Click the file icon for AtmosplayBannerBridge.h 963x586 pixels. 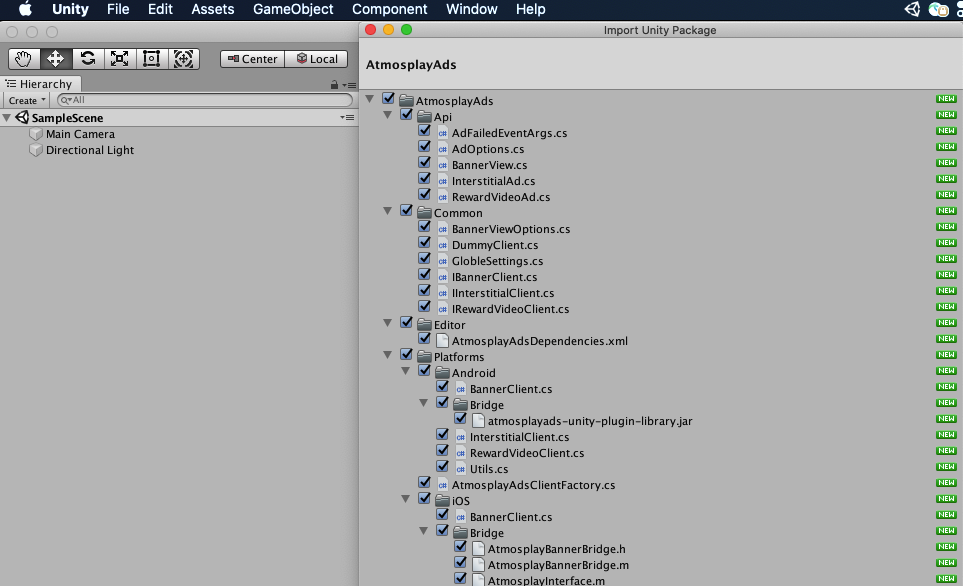tap(478, 549)
